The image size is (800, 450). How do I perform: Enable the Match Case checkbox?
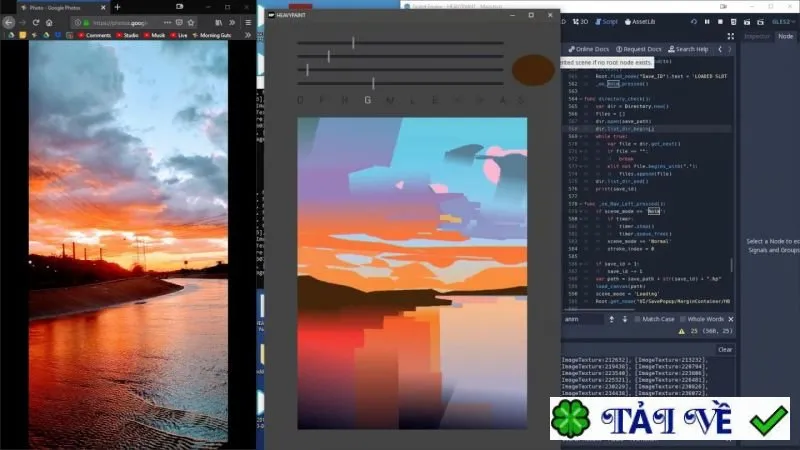[637, 319]
